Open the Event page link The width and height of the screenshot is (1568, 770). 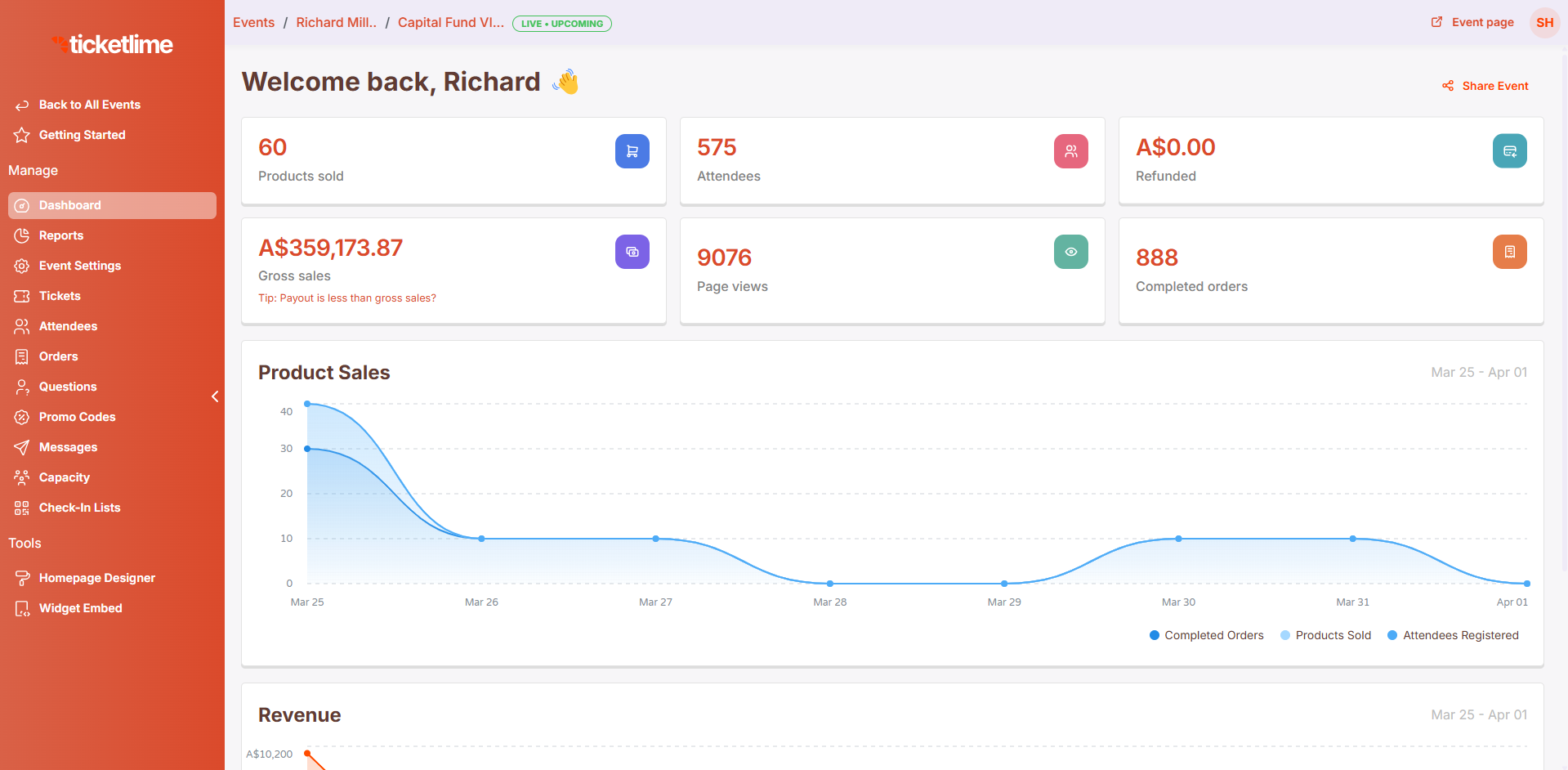pyautogui.click(x=1472, y=22)
